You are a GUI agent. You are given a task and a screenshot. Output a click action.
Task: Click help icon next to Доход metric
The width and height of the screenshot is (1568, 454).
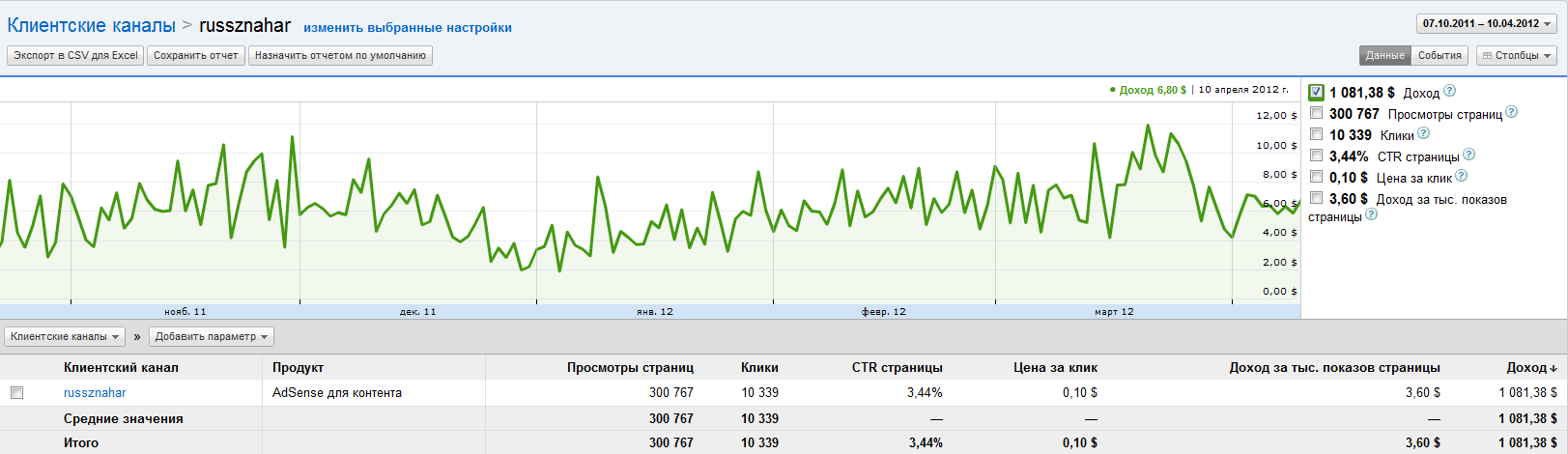(1449, 92)
